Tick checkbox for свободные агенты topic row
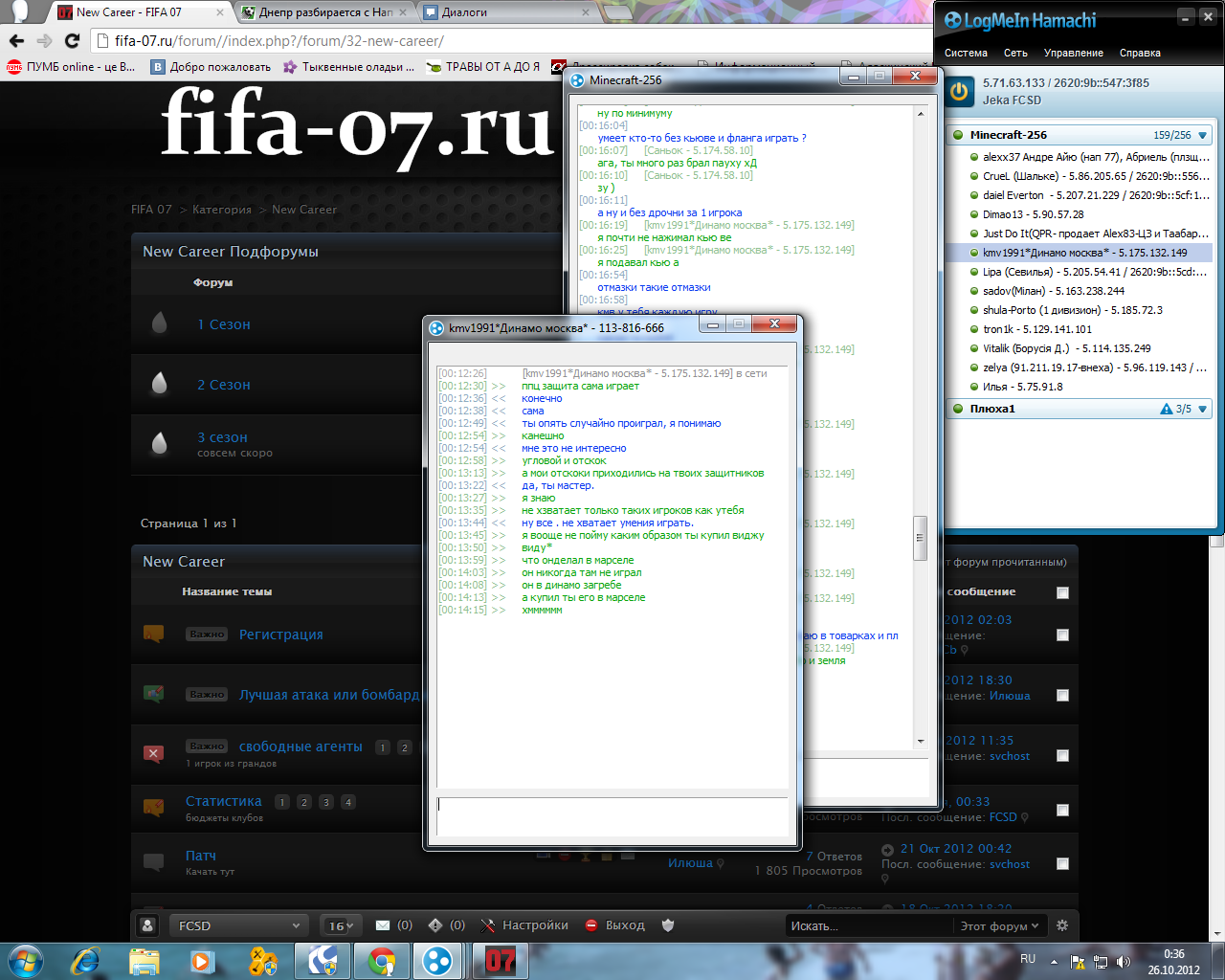This screenshot has width=1225, height=980. (1062, 755)
